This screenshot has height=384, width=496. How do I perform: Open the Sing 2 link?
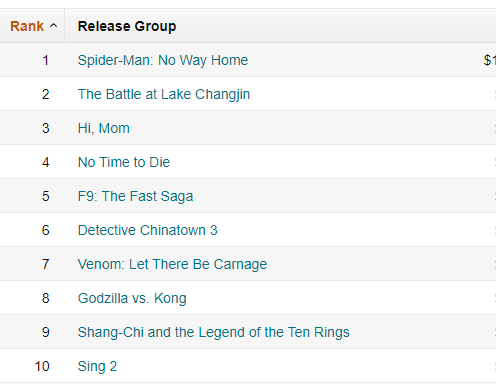pyautogui.click(x=97, y=366)
